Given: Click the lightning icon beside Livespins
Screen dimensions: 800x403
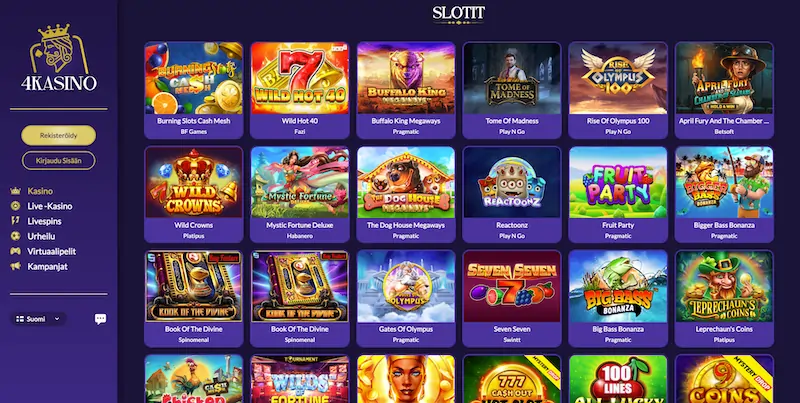Looking at the screenshot, I should click(16, 221).
